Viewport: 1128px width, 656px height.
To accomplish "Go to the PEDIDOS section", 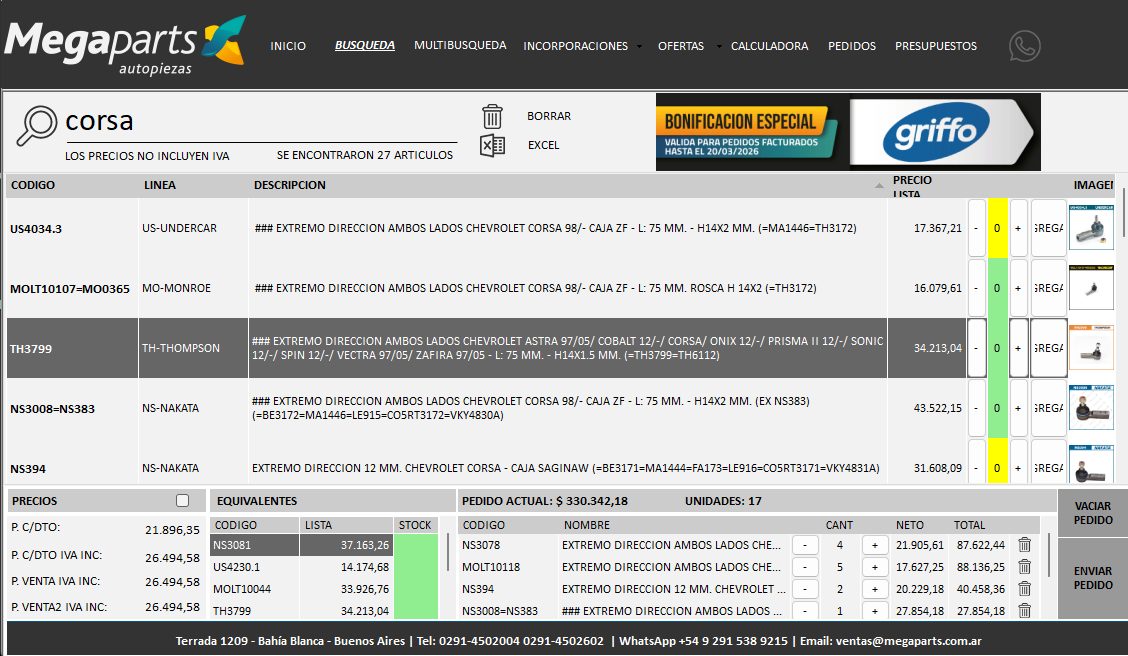I will click(851, 46).
